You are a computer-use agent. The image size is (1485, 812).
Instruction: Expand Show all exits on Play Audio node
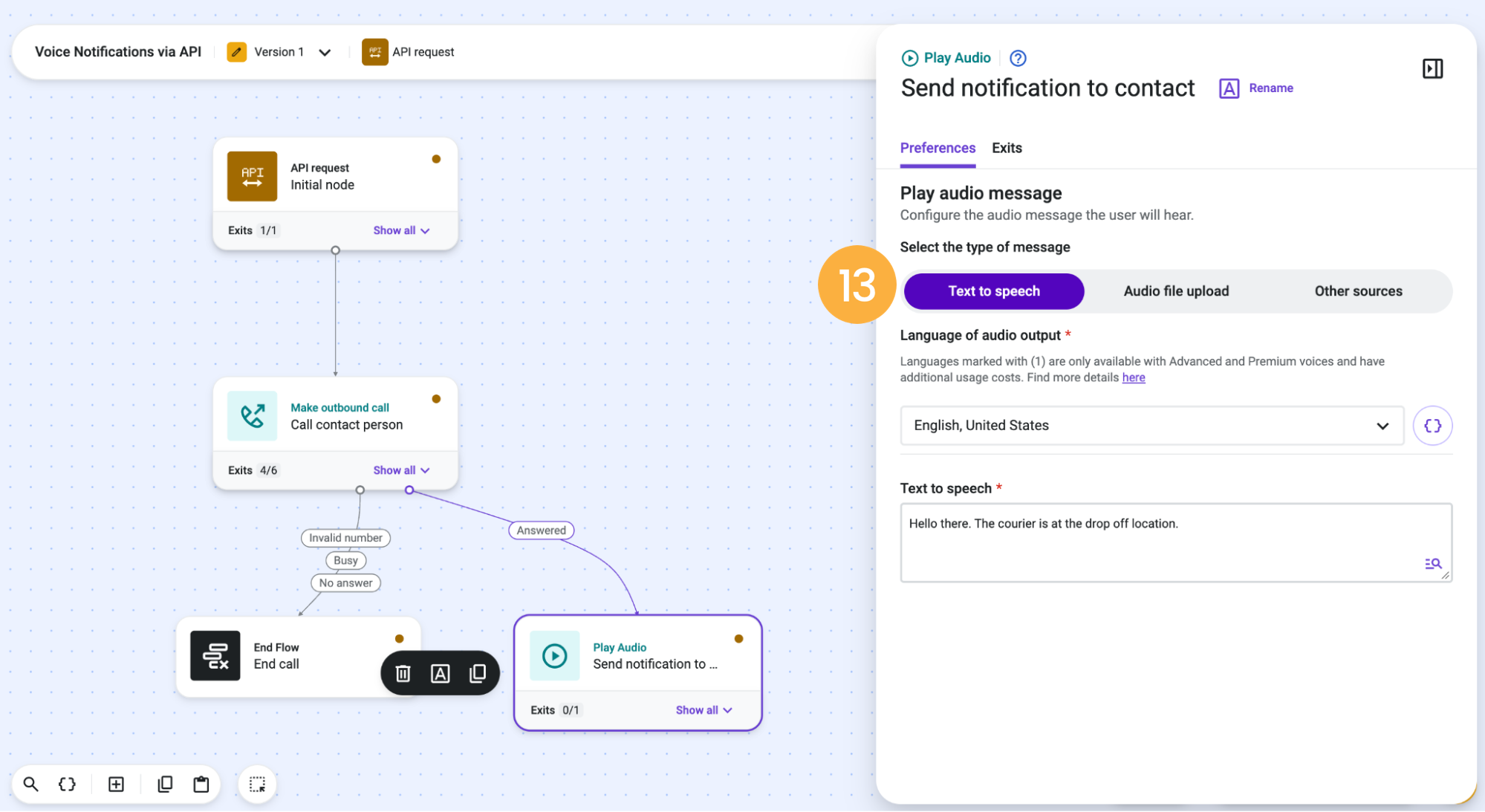(703, 709)
